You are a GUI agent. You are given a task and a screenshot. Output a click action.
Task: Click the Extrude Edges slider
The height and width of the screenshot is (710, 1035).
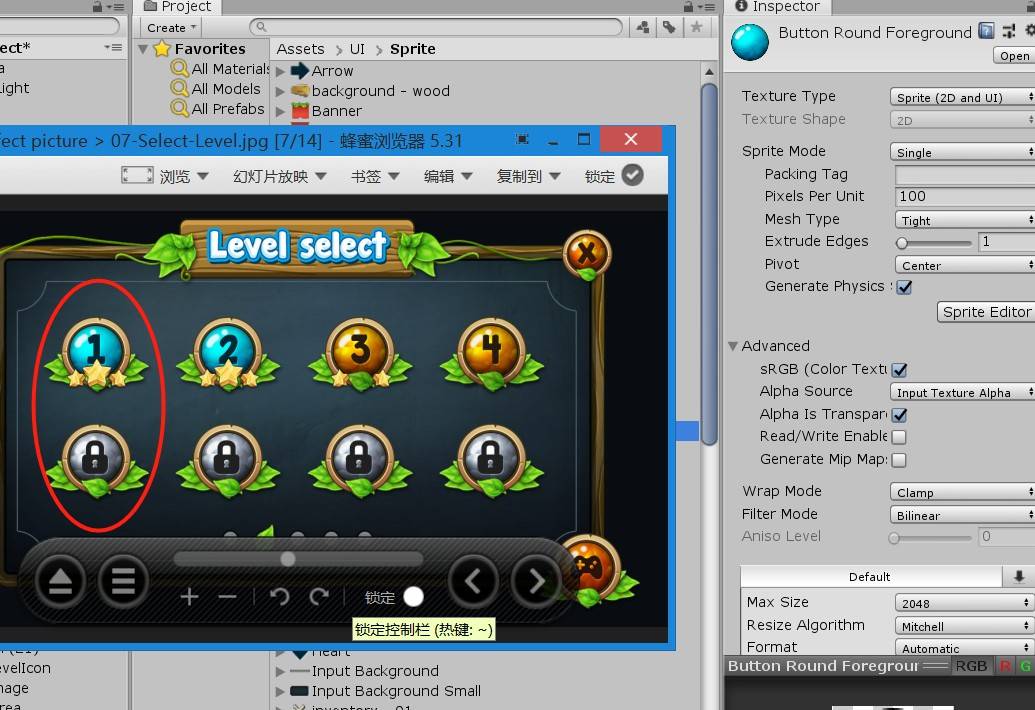(933, 243)
